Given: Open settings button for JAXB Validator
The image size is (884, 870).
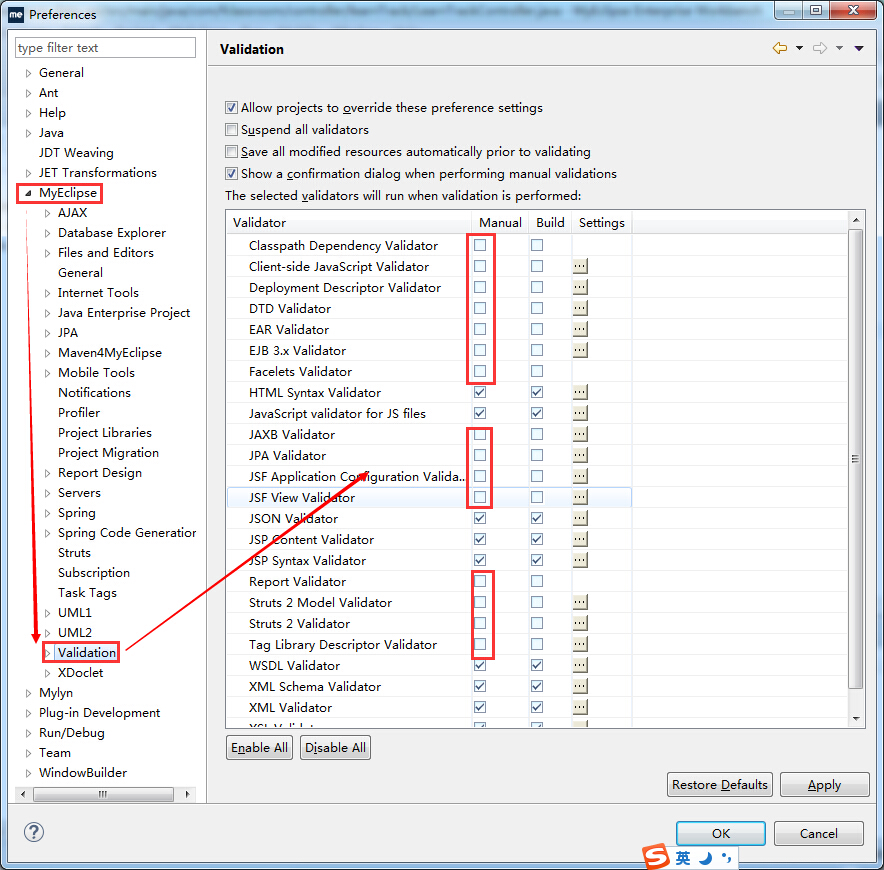Looking at the screenshot, I should point(580,434).
